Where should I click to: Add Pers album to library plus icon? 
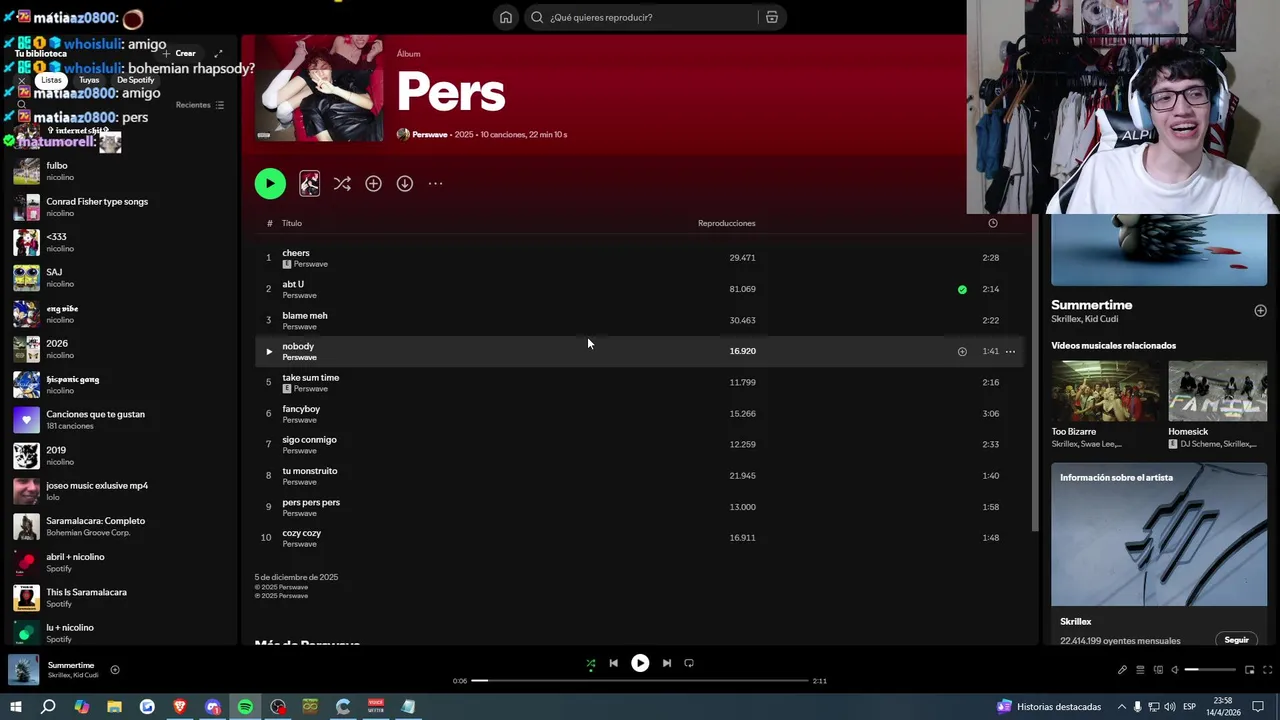373,184
